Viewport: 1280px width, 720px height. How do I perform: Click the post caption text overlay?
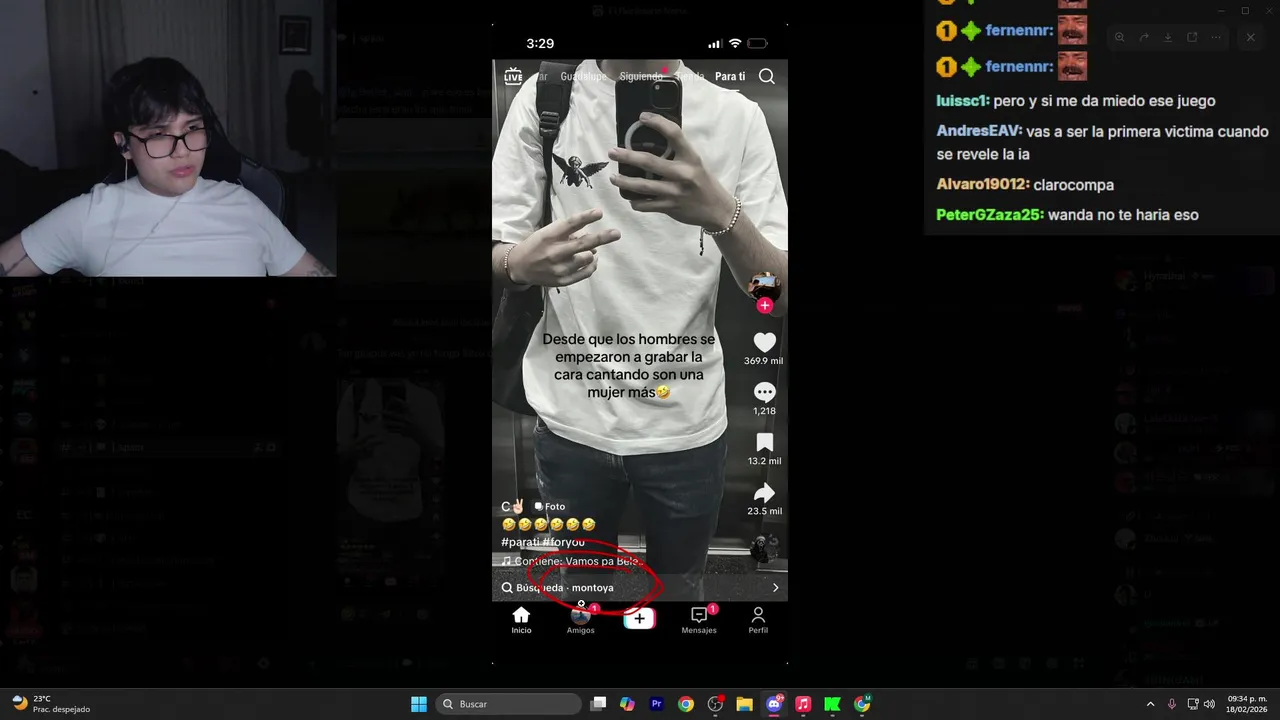click(629, 365)
